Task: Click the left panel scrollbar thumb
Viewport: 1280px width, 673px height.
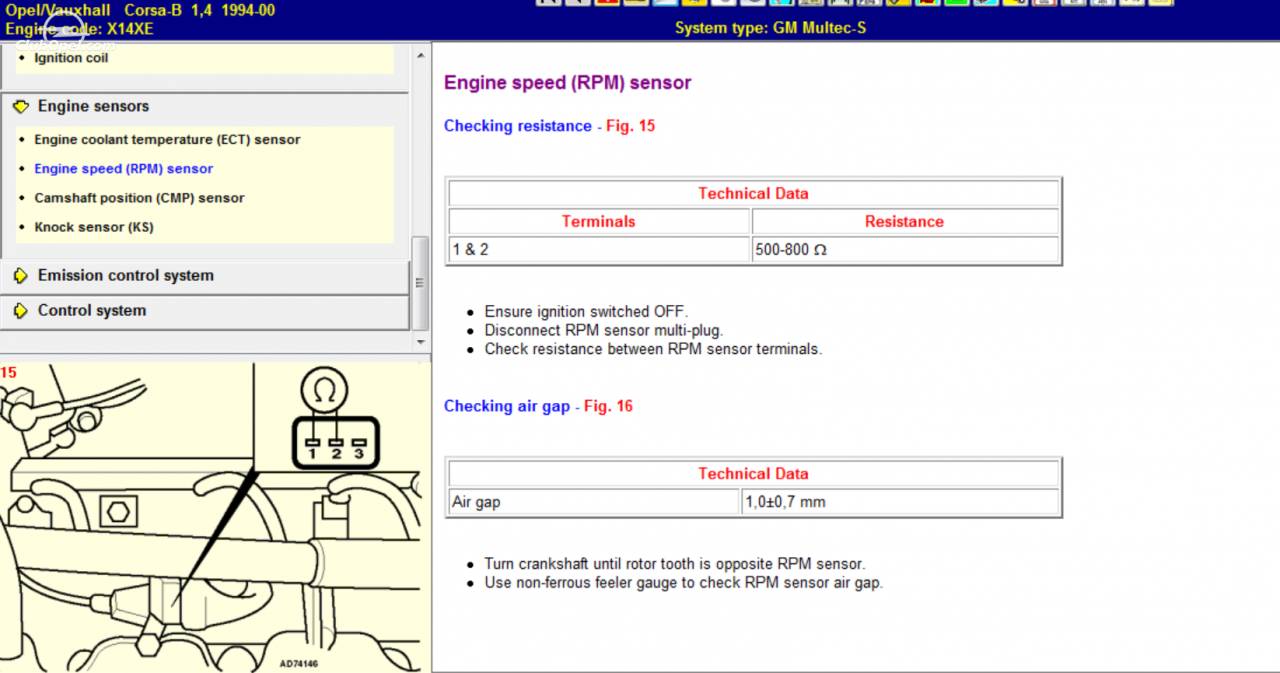Action: pyautogui.click(x=420, y=283)
